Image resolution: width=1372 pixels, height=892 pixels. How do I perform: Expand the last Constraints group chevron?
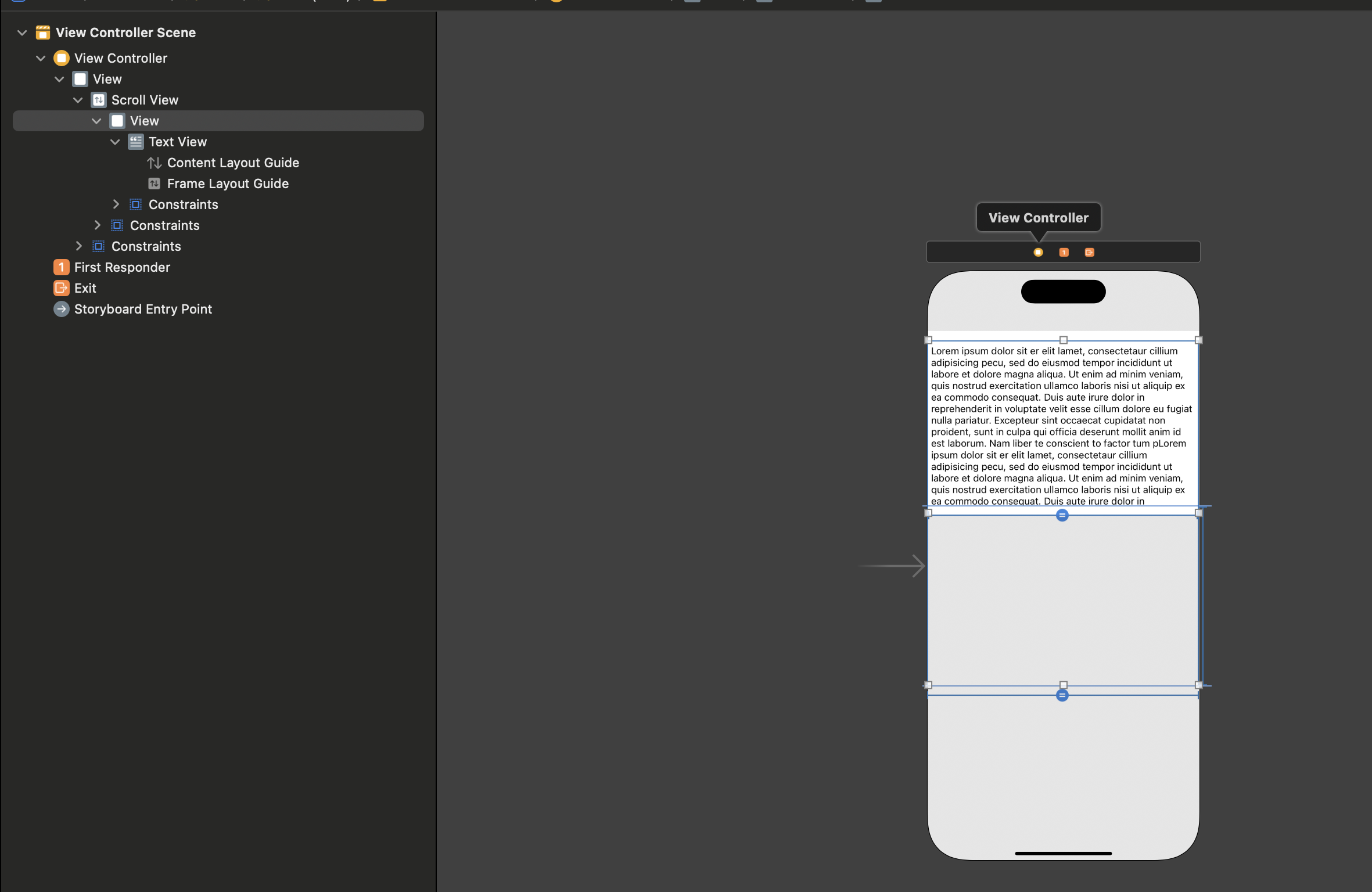[78, 246]
